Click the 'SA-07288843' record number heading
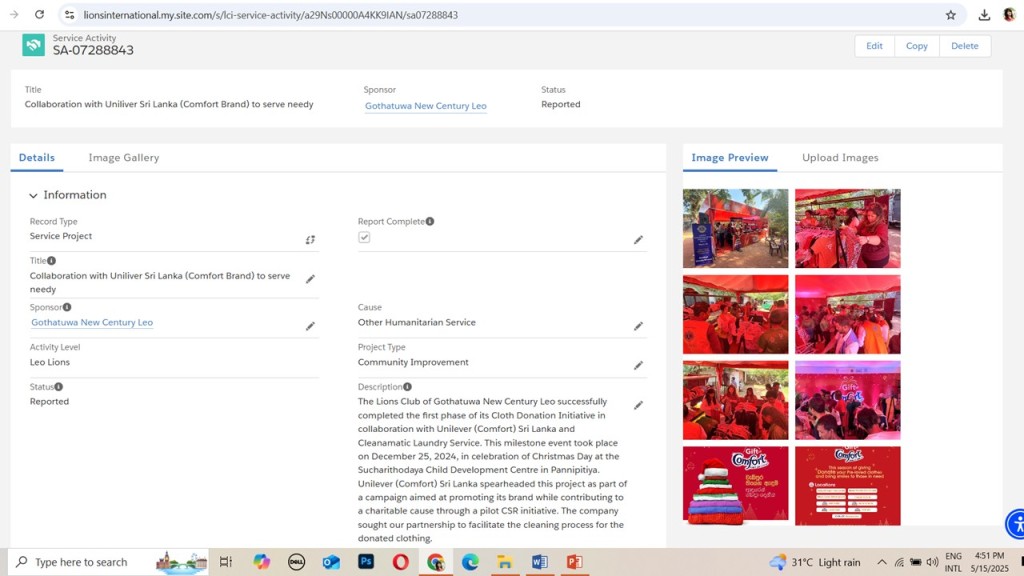 [x=93, y=50]
